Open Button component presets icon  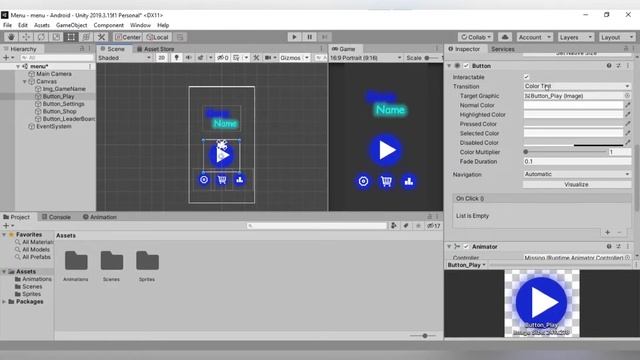[618, 66]
